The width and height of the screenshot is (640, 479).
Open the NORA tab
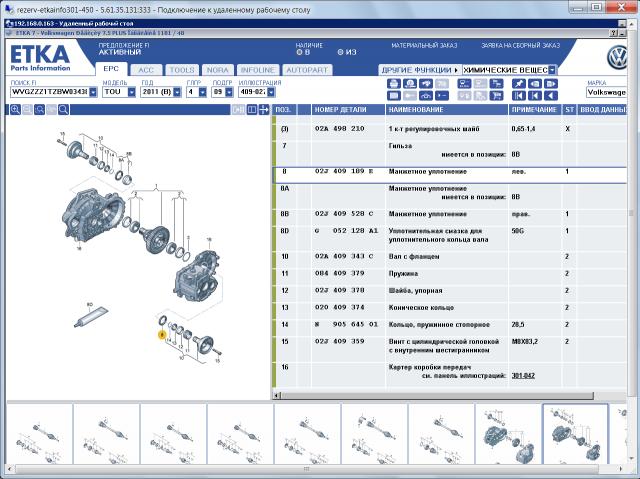(x=218, y=70)
